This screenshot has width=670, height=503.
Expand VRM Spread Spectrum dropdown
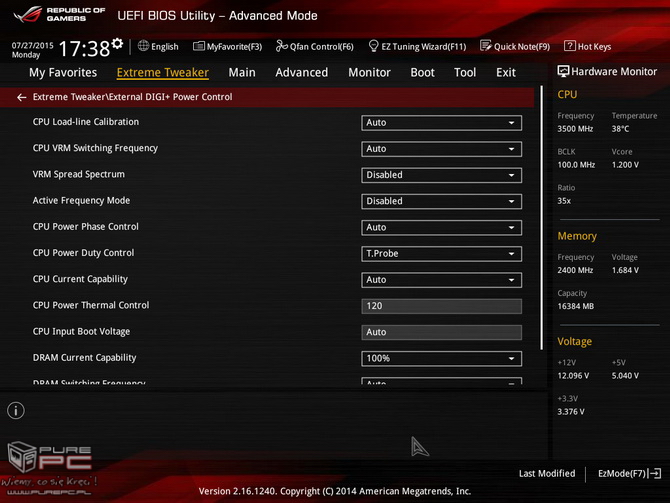[441, 175]
